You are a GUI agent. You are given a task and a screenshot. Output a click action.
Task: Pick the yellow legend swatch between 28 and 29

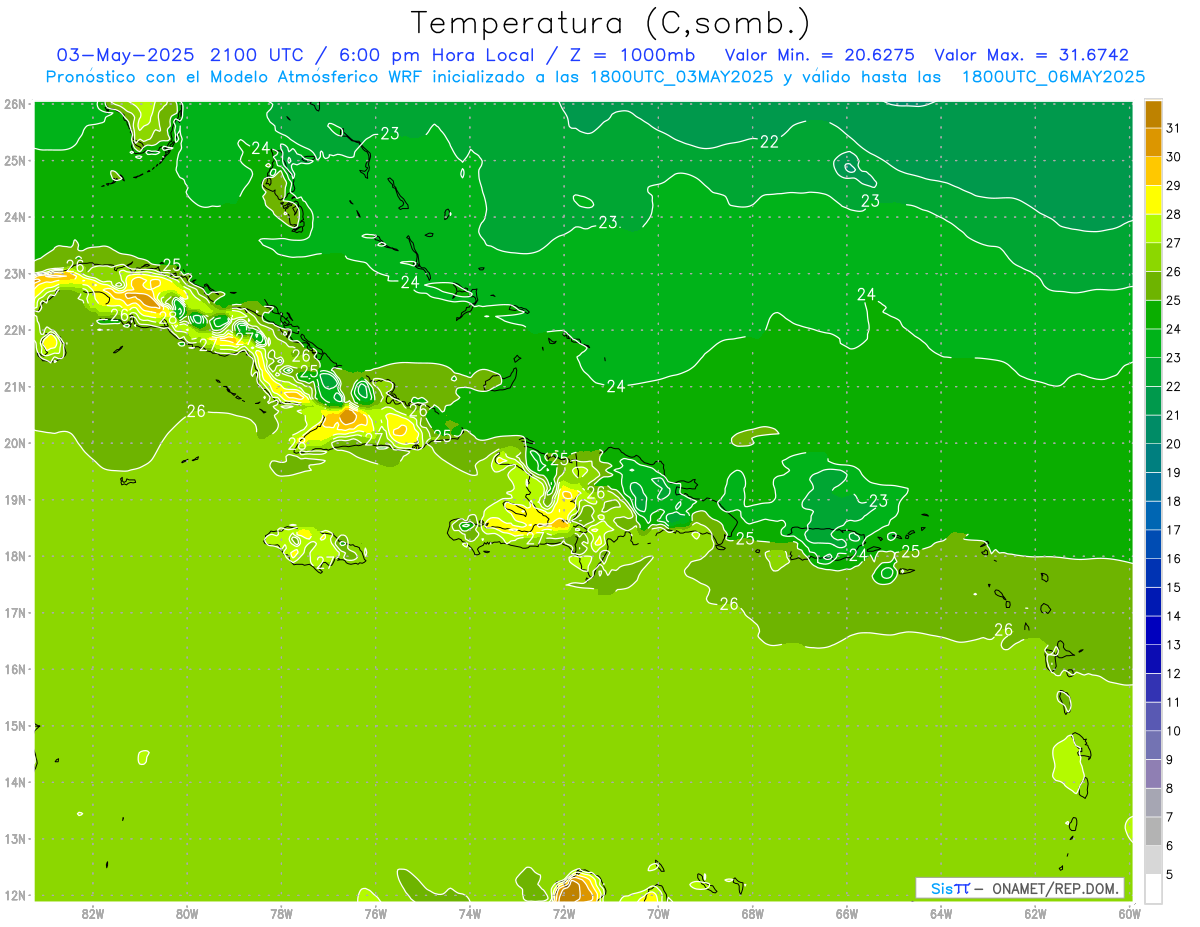pyautogui.click(x=1153, y=201)
